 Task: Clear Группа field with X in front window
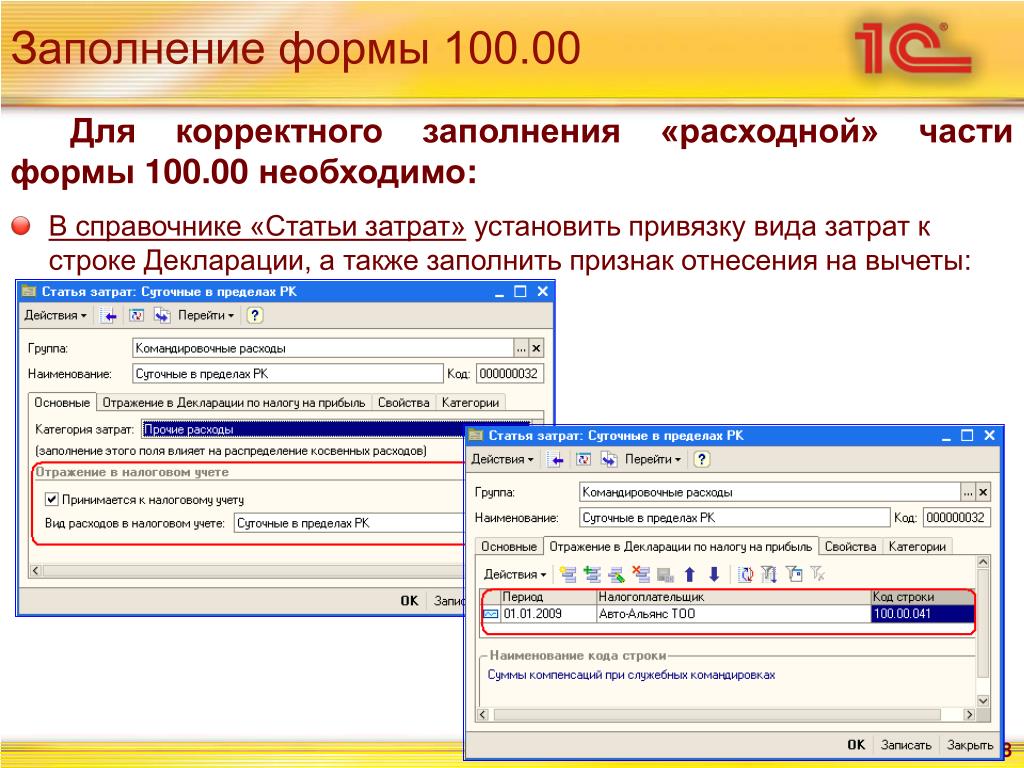coord(983,492)
